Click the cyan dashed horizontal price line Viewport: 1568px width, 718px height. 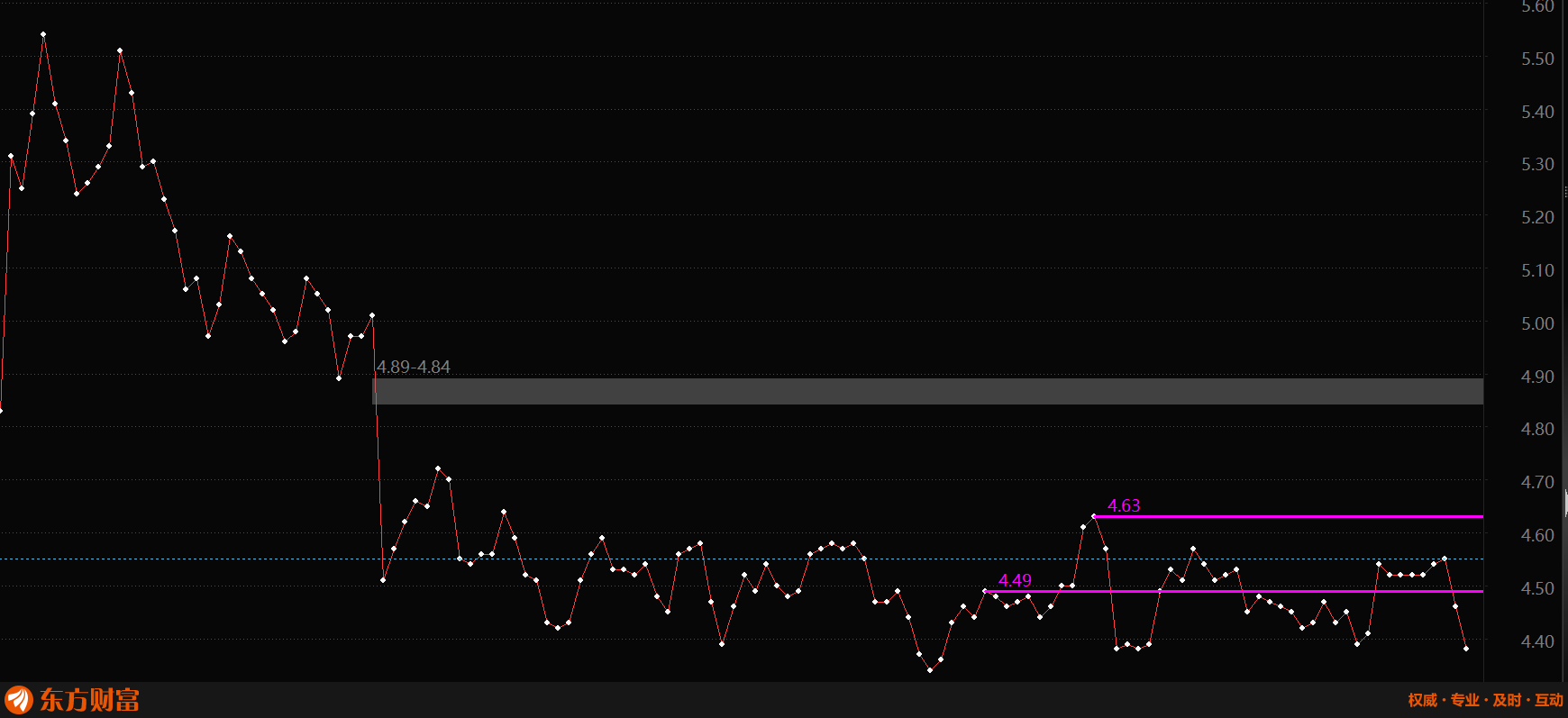pyautogui.click(x=742, y=559)
